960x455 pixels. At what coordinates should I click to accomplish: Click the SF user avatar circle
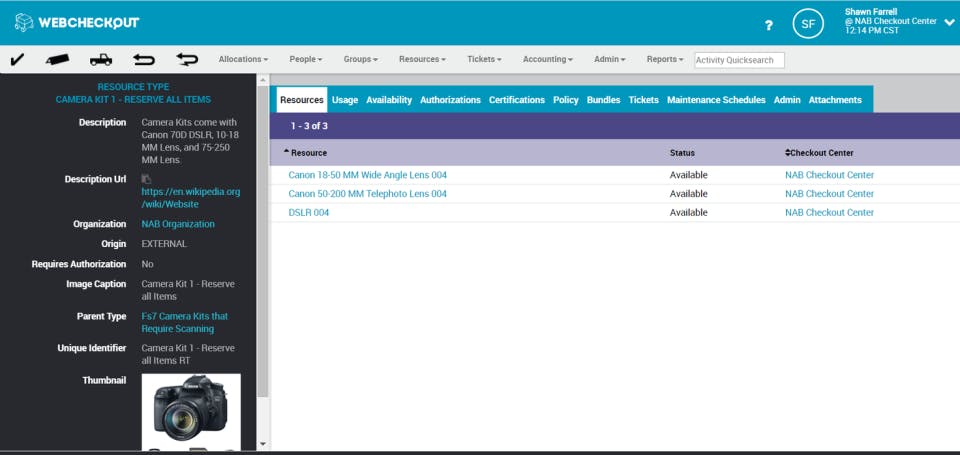pyautogui.click(x=808, y=24)
